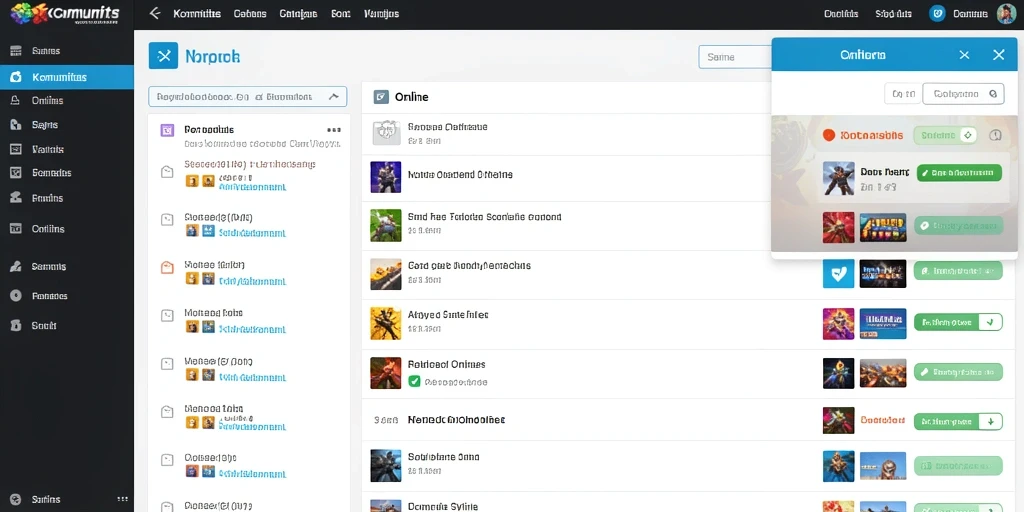
Task: Click the back arrow in the top bar
Action: [x=155, y=13]
